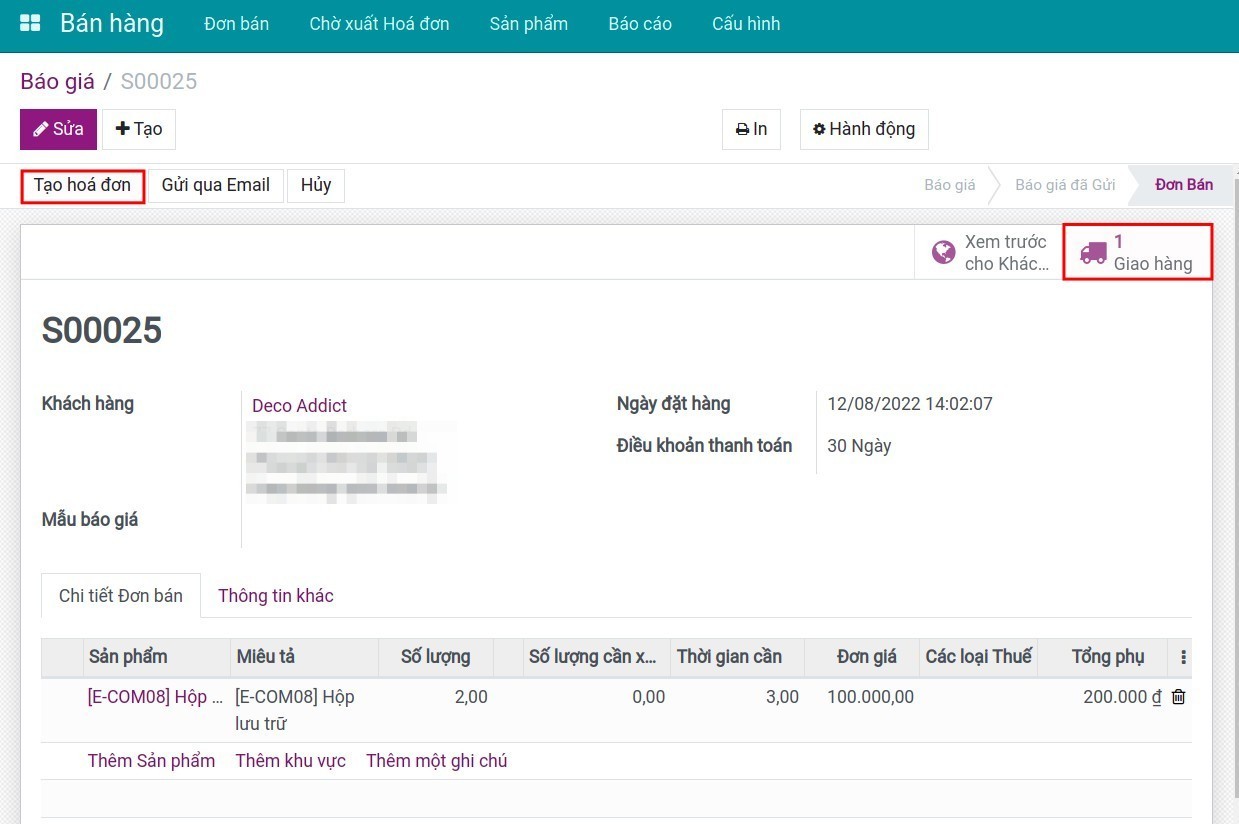Select the Báo giá status stage
The width and height of the screenshot is (1239, 824).
point(950,185)
